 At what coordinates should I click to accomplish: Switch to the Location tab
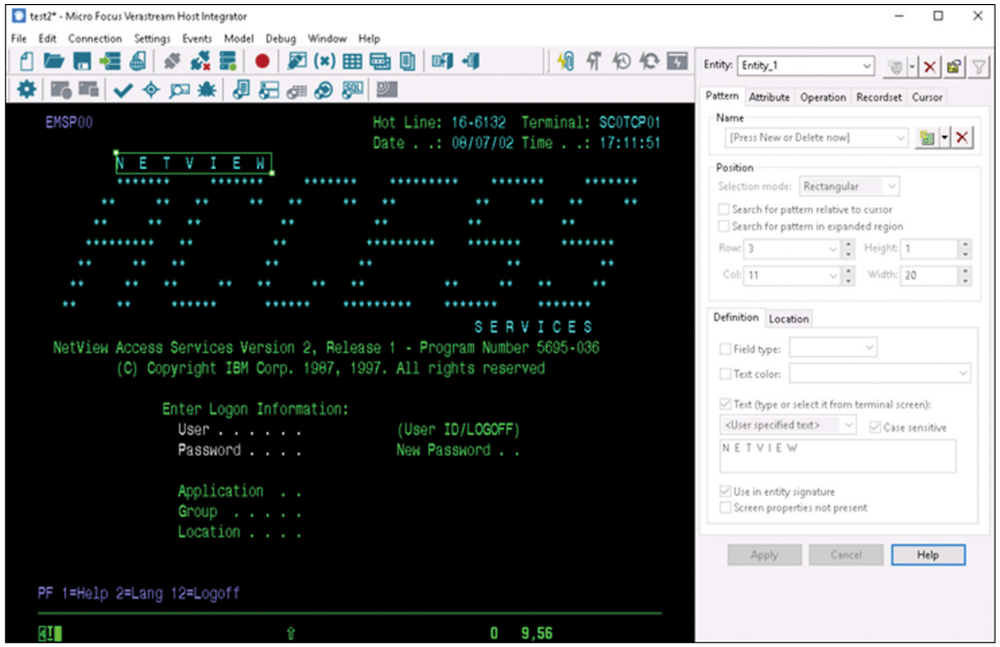click(788, 319)
